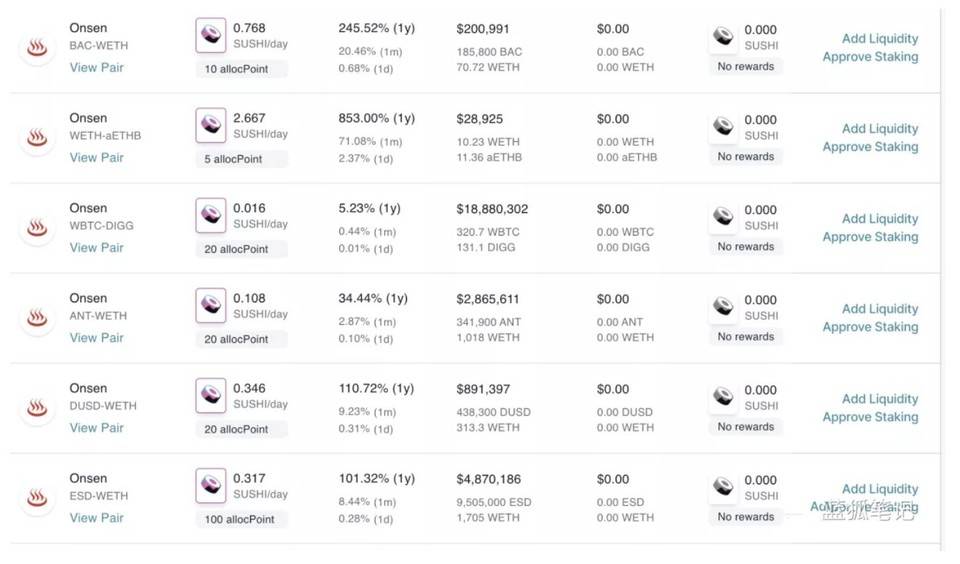The image size is (960, 564).
Task: Add Liquidity to the WBTC-DIGG pool
Action: click(880, 219)
